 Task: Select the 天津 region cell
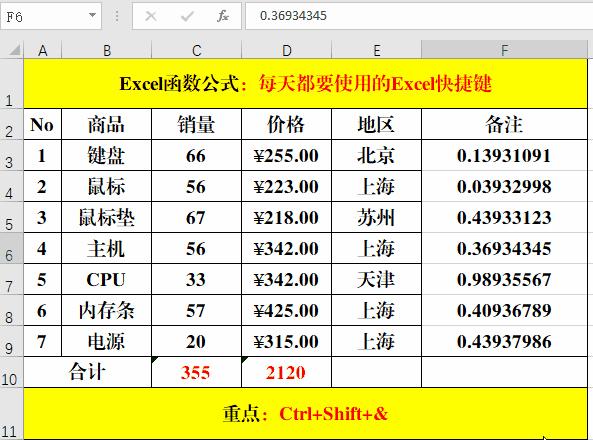[x=376, y=279]
